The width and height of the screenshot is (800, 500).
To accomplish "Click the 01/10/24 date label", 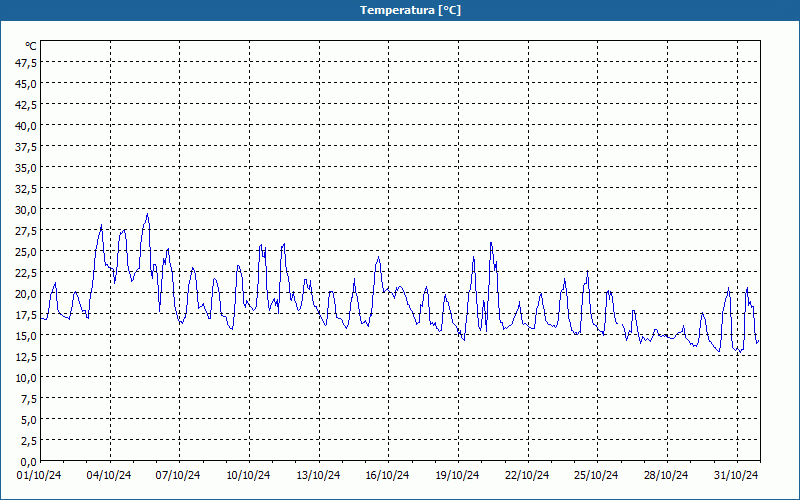I will click(39, 476).
